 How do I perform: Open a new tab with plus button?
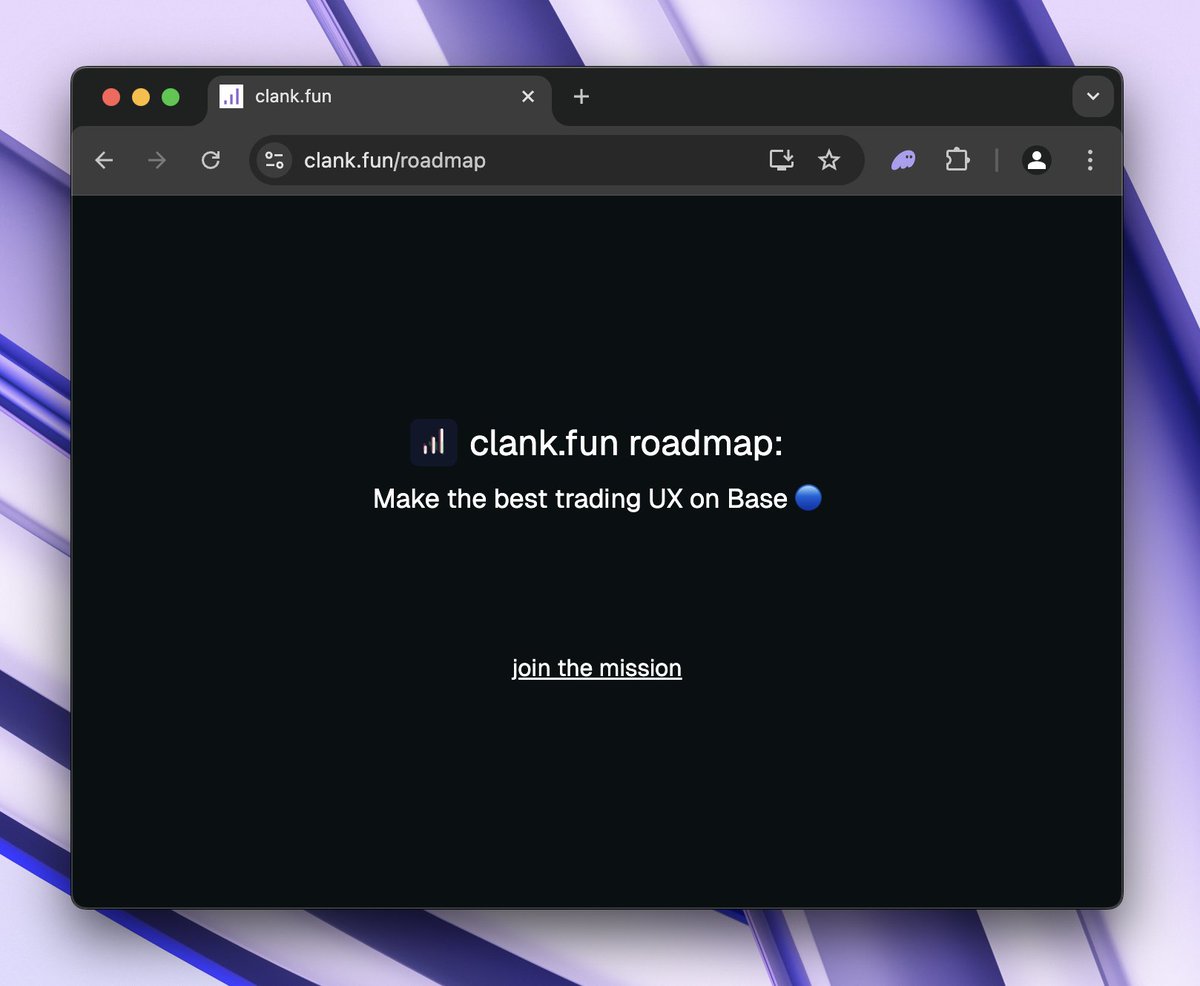tap(582, 97)
